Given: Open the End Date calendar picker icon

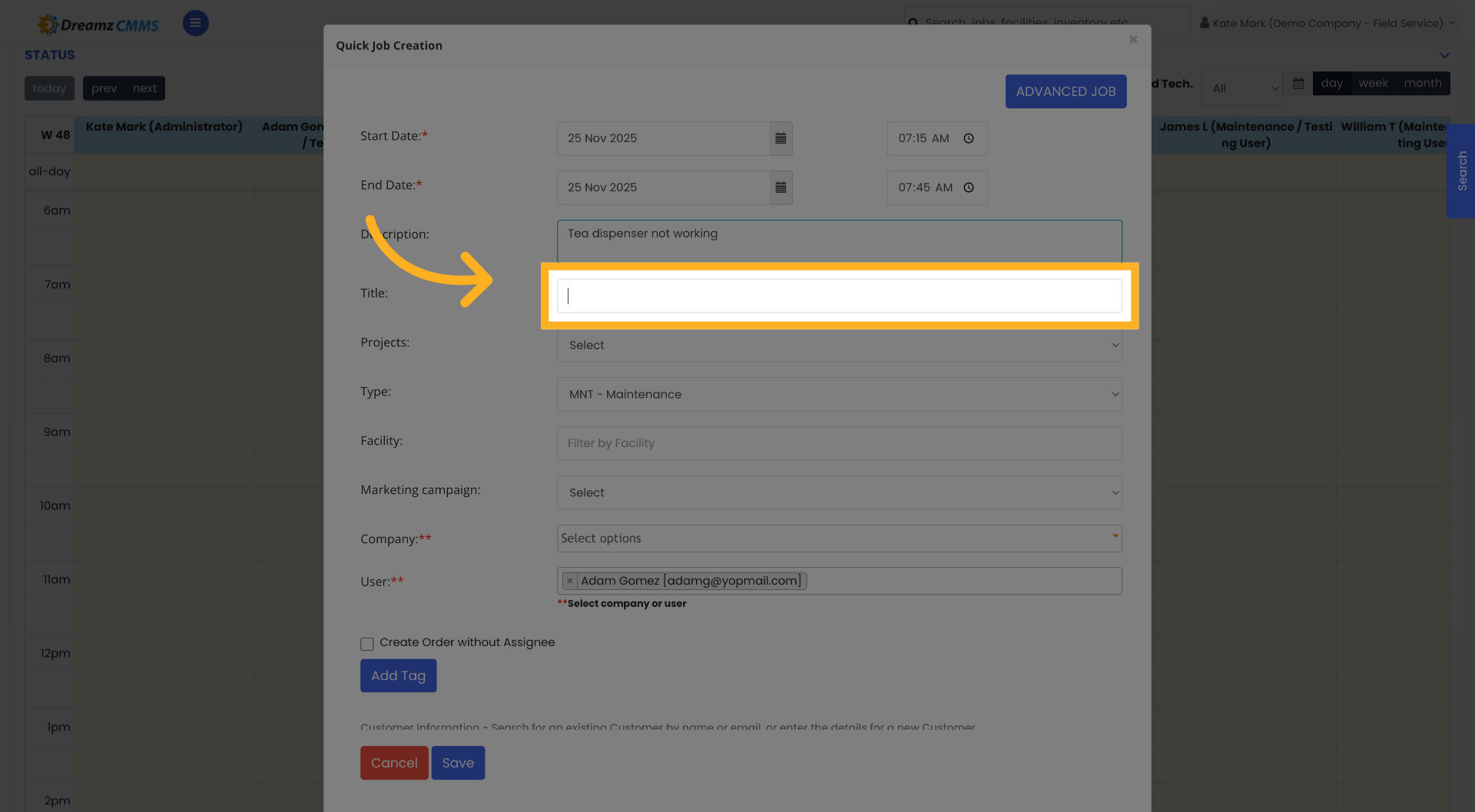Looking at the screenshot, I should click(781, 187).
